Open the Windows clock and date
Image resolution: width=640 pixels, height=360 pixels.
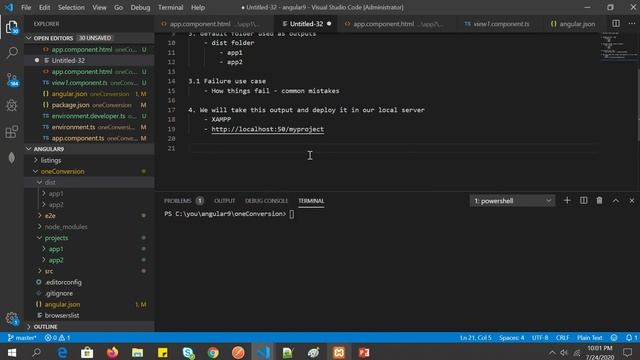(600, 353)
